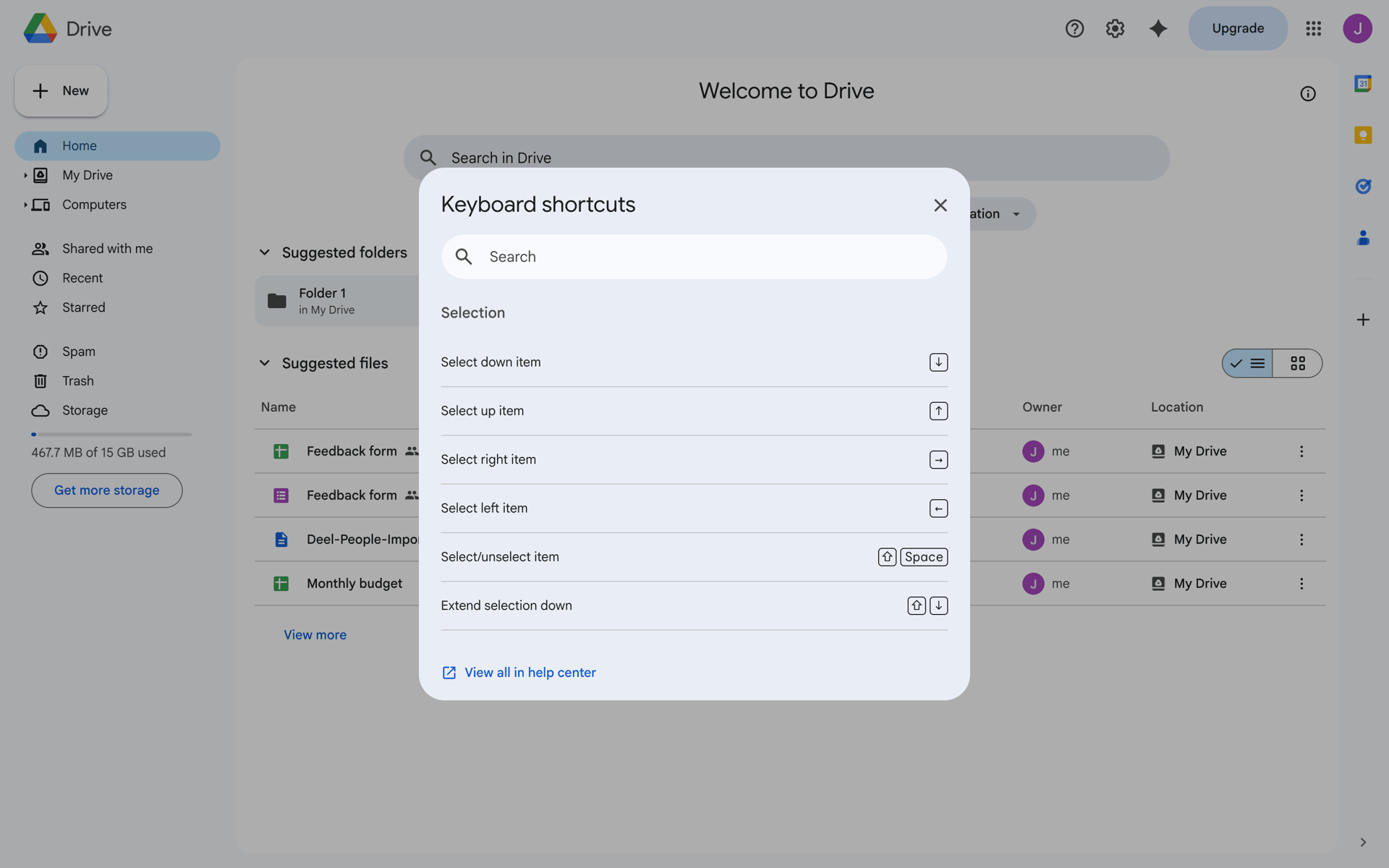Click the Select up item shortcut row
The height and width of the screenshot is (868, 1389).
click(694, 411)
